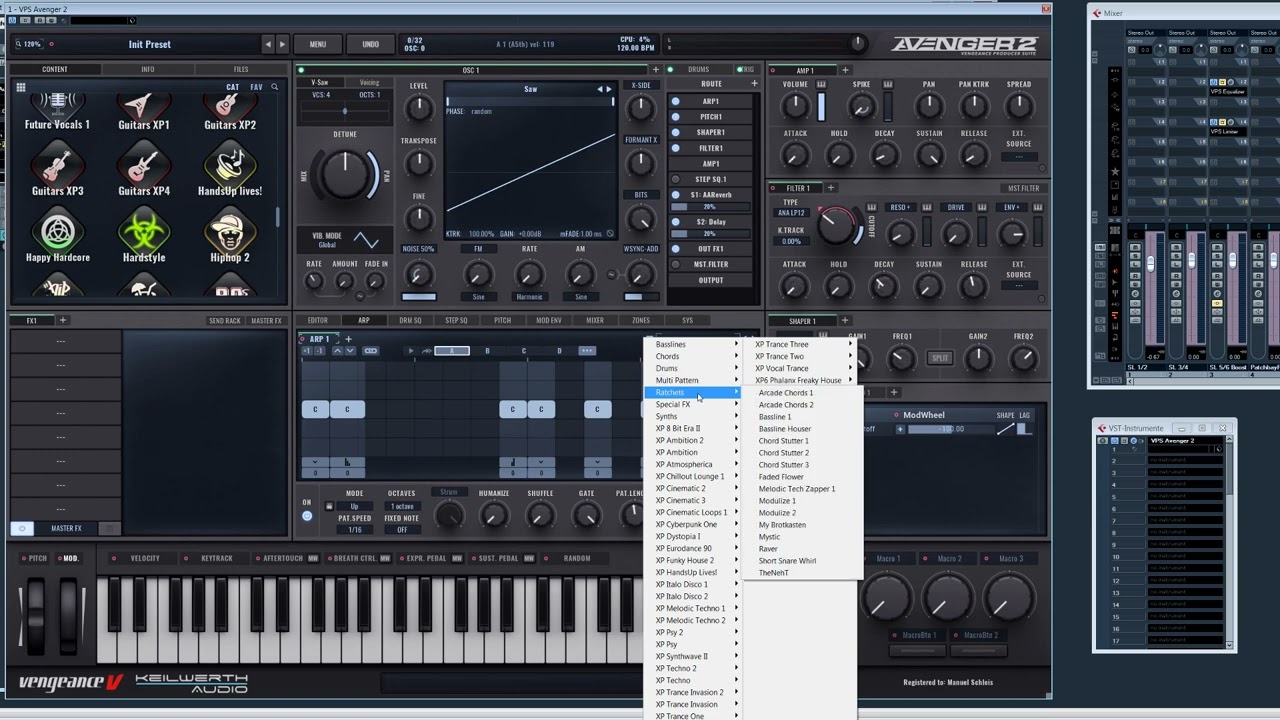Switch the content browser to grid view
The image size is (1280, 720).
(20, 87)
